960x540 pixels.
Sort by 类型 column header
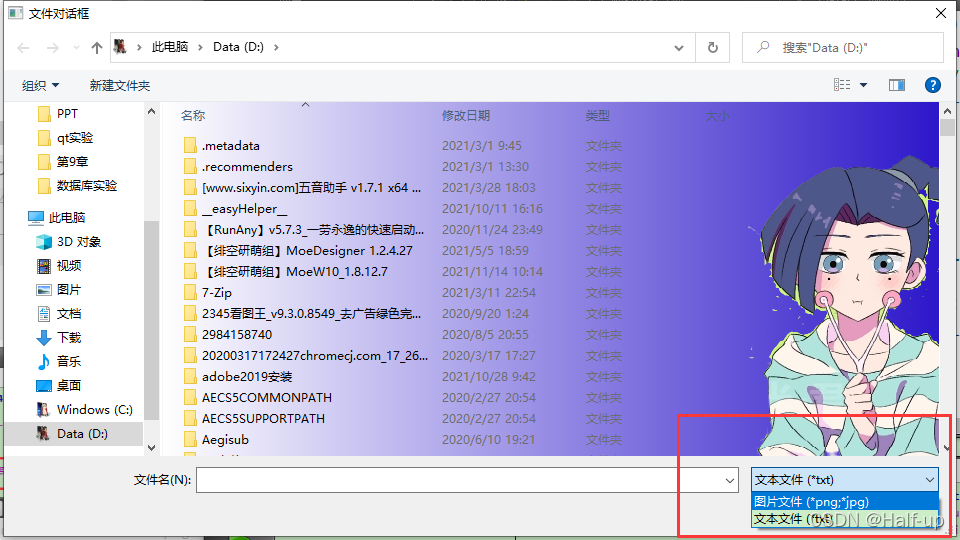click(598, 116)
